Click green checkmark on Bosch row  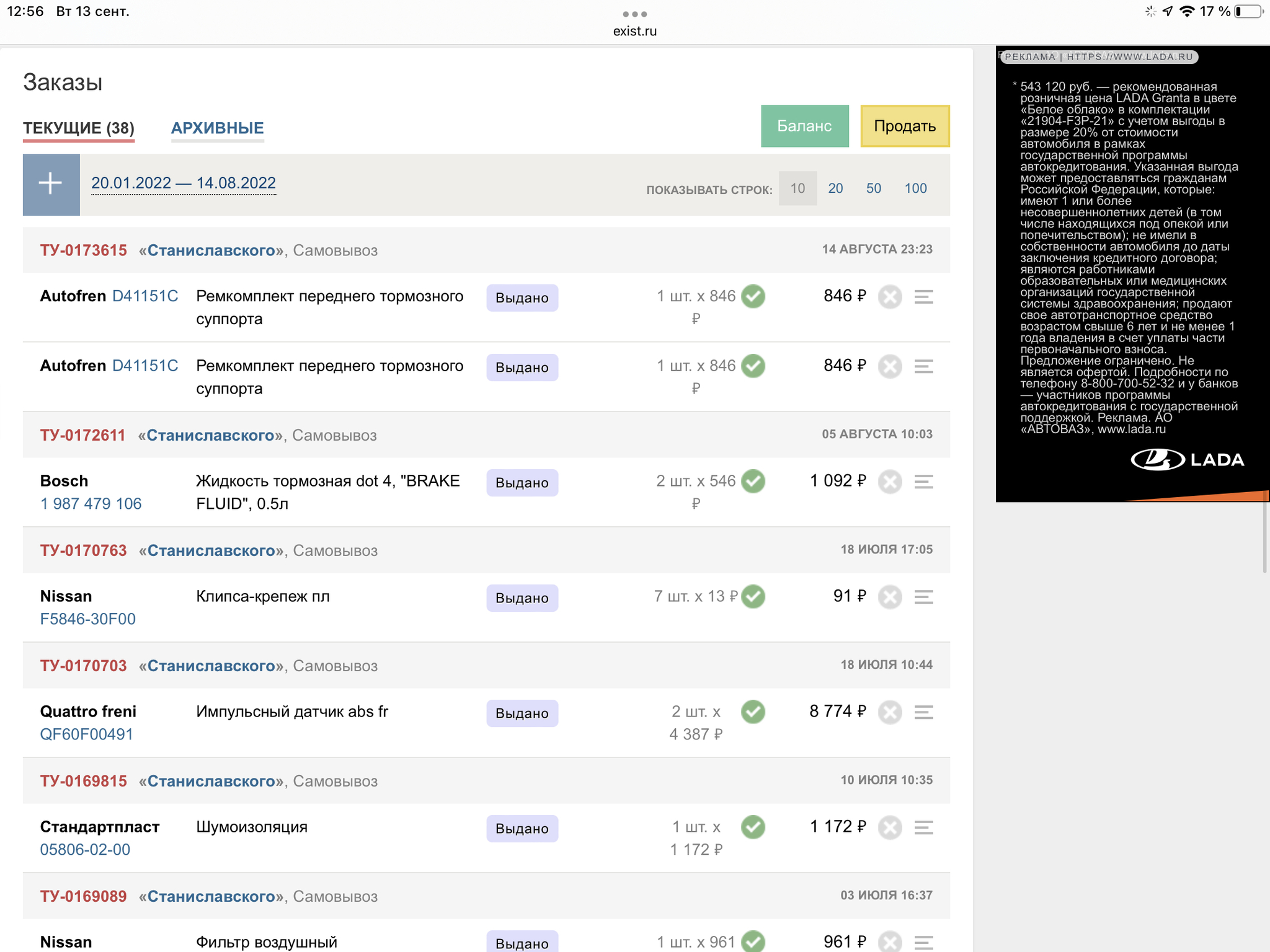(753, 480)
